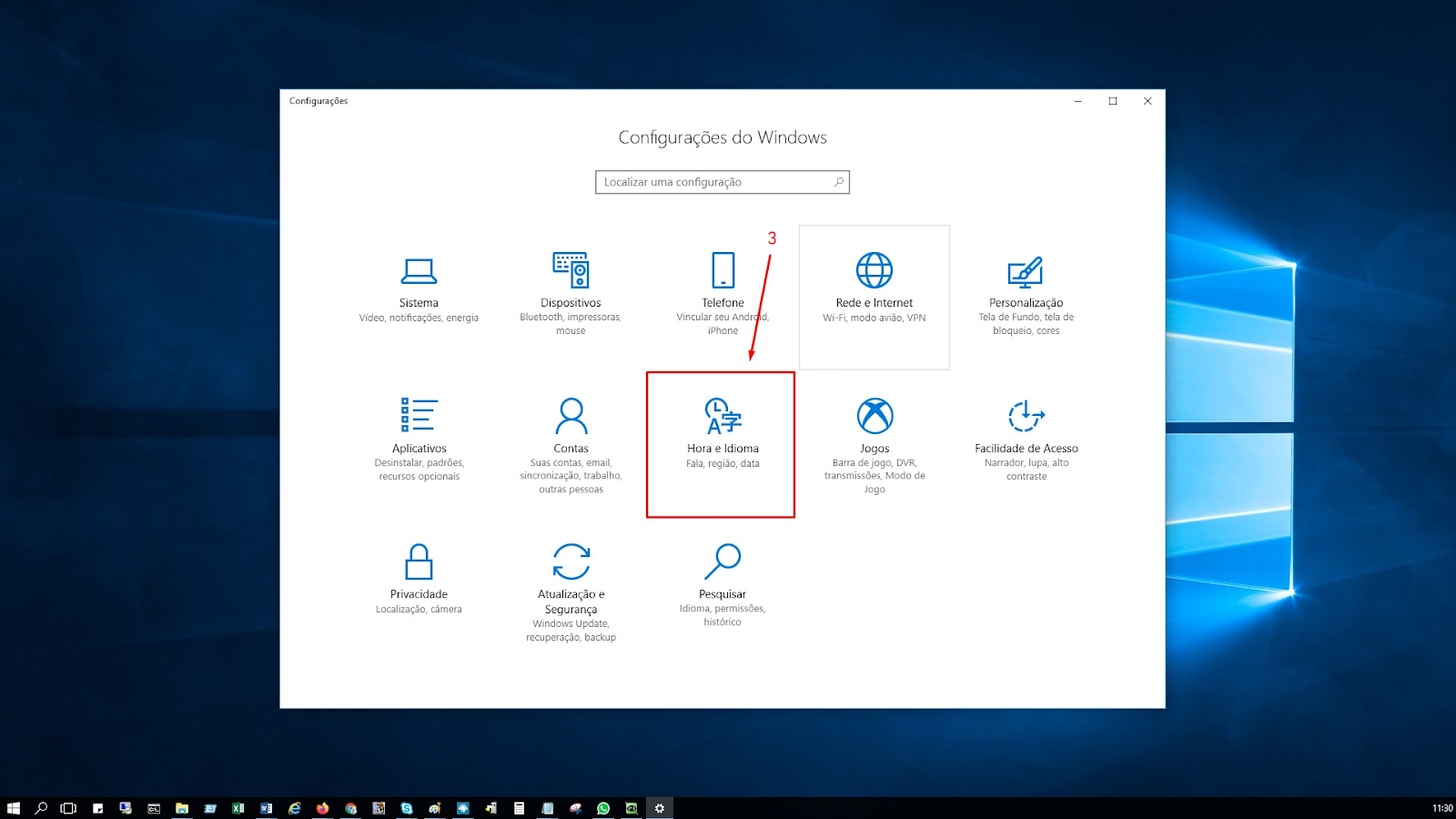Minimize the Configurações window

tap(1077, 101)
